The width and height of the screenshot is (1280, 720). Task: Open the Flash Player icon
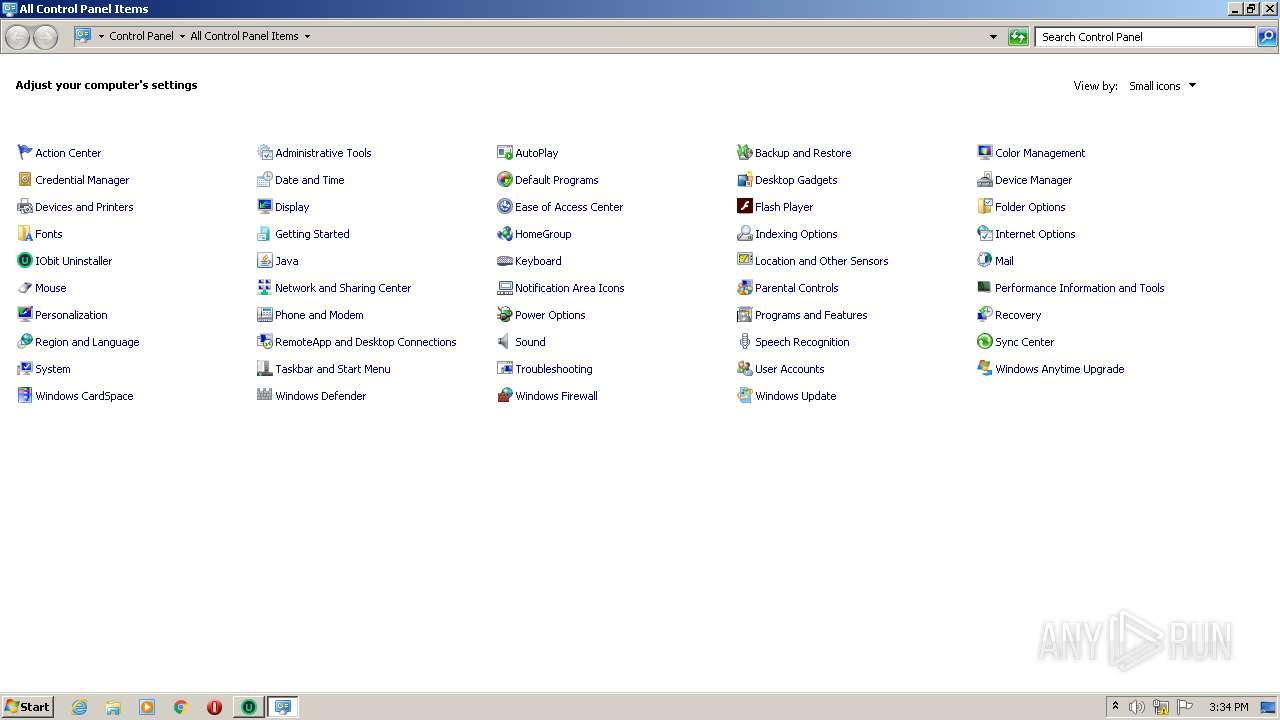point(745,206)
